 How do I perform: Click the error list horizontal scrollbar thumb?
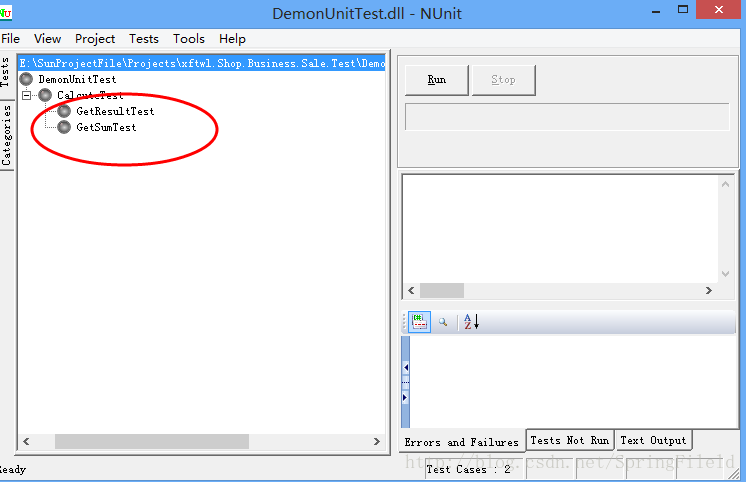click(442, 290)
